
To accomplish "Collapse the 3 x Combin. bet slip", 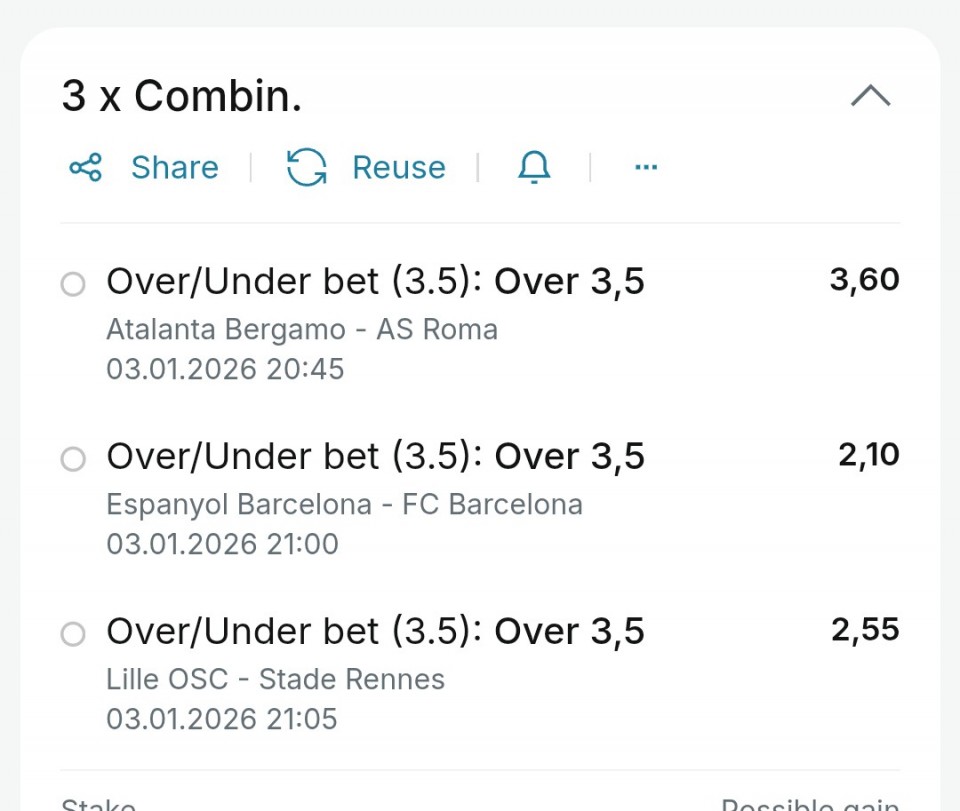I will pos(870,96).
